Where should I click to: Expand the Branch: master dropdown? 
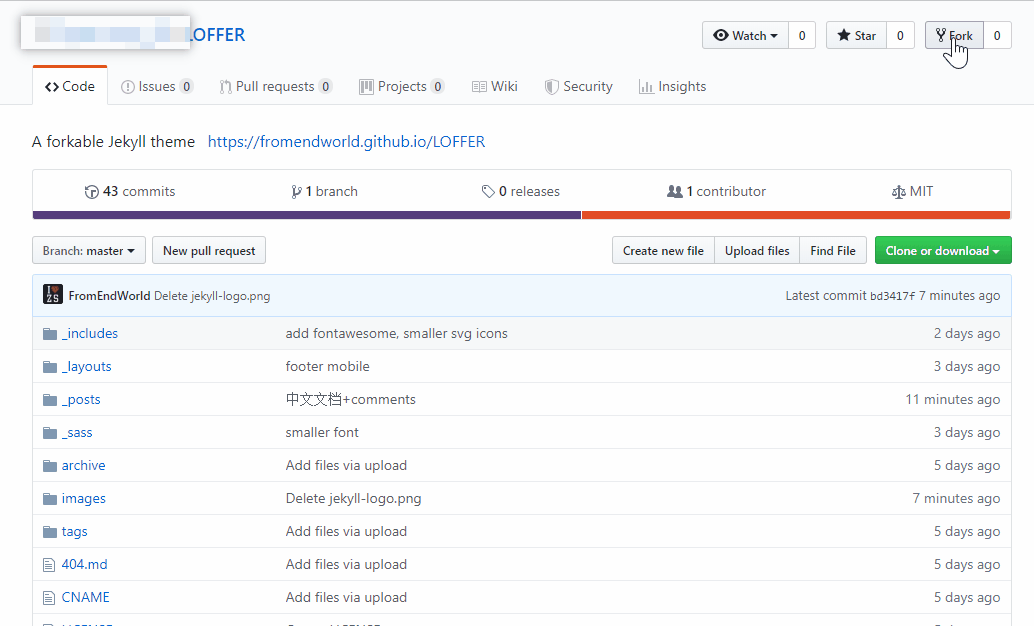(x=89, y=251)
